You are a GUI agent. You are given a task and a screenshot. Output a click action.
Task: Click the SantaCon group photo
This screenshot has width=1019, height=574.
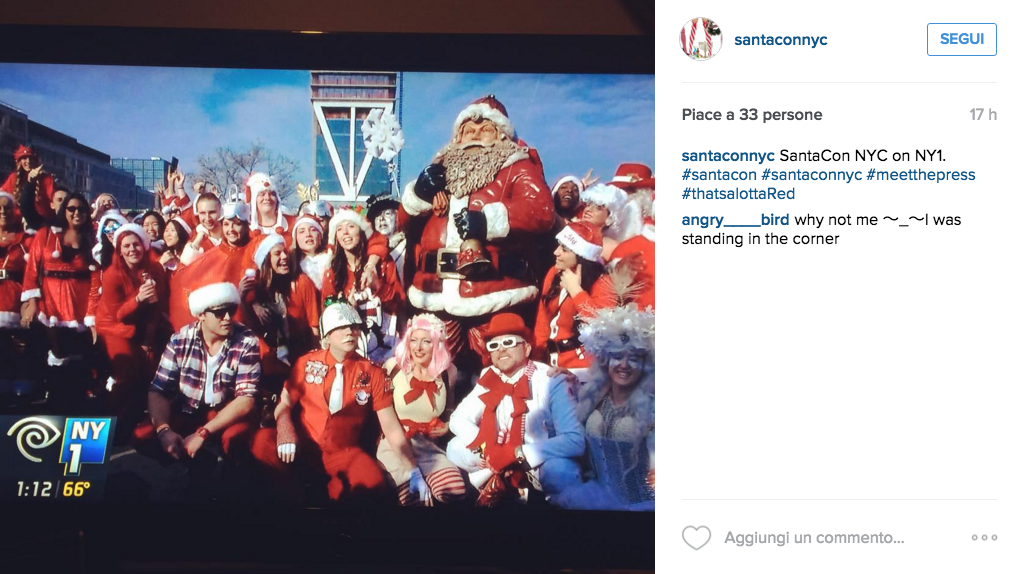click(x=327, y=286)
